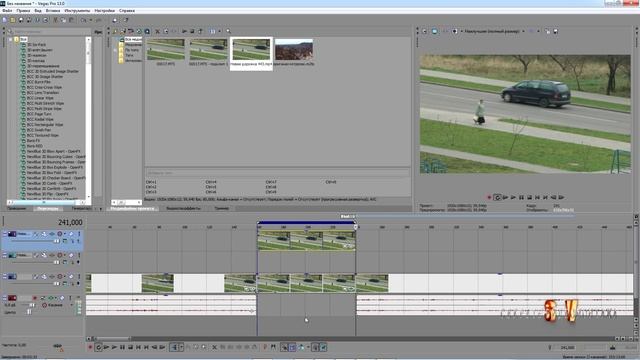The image size is (640, 360).
Task: Open the Файл menu
Action: click(7, 11)
